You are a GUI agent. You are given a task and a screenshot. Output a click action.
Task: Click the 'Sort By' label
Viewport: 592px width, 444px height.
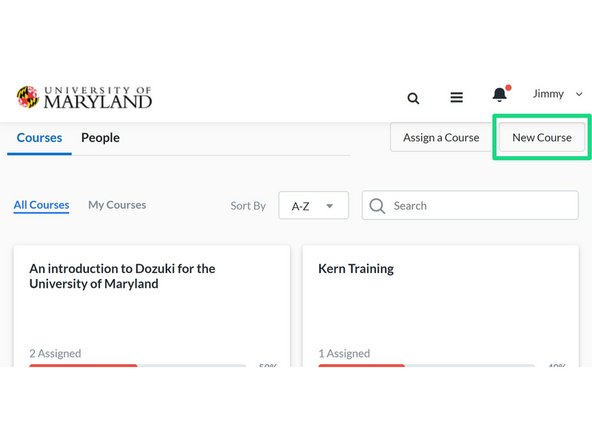coord(248,206)
